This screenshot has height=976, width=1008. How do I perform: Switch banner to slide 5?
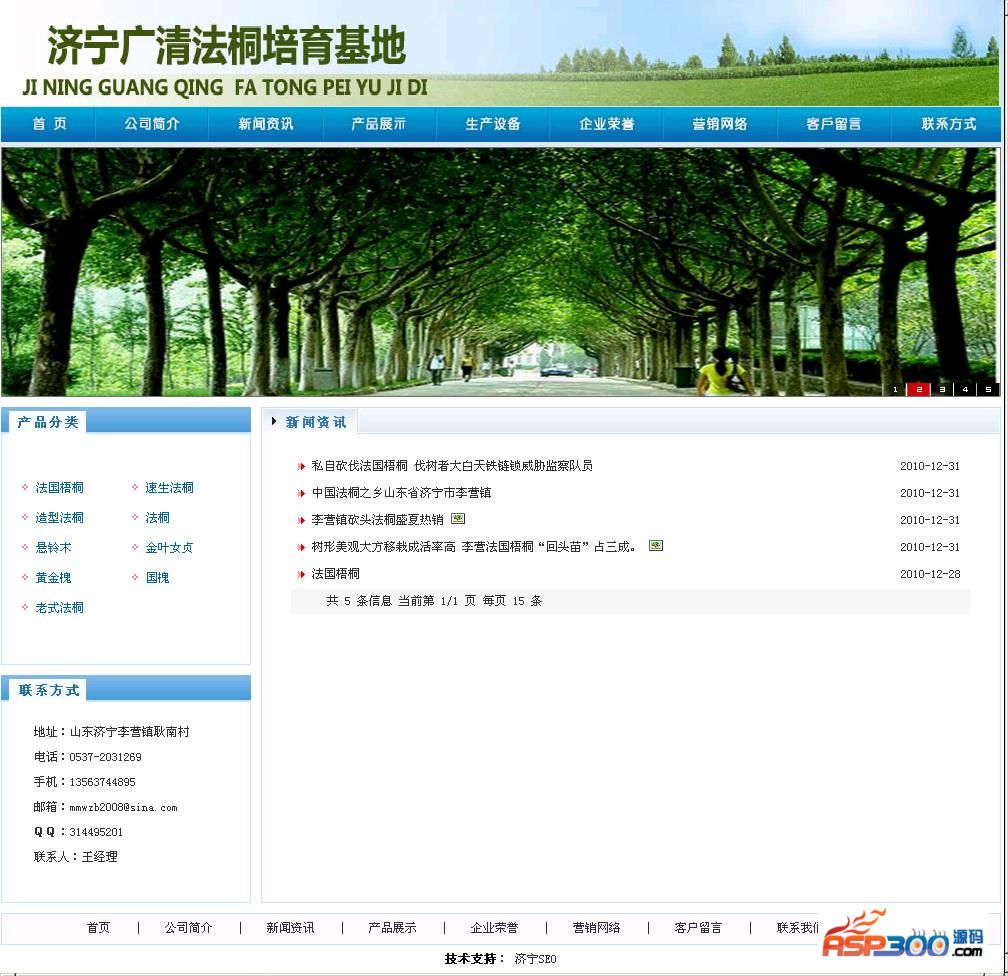pos(988,389)
